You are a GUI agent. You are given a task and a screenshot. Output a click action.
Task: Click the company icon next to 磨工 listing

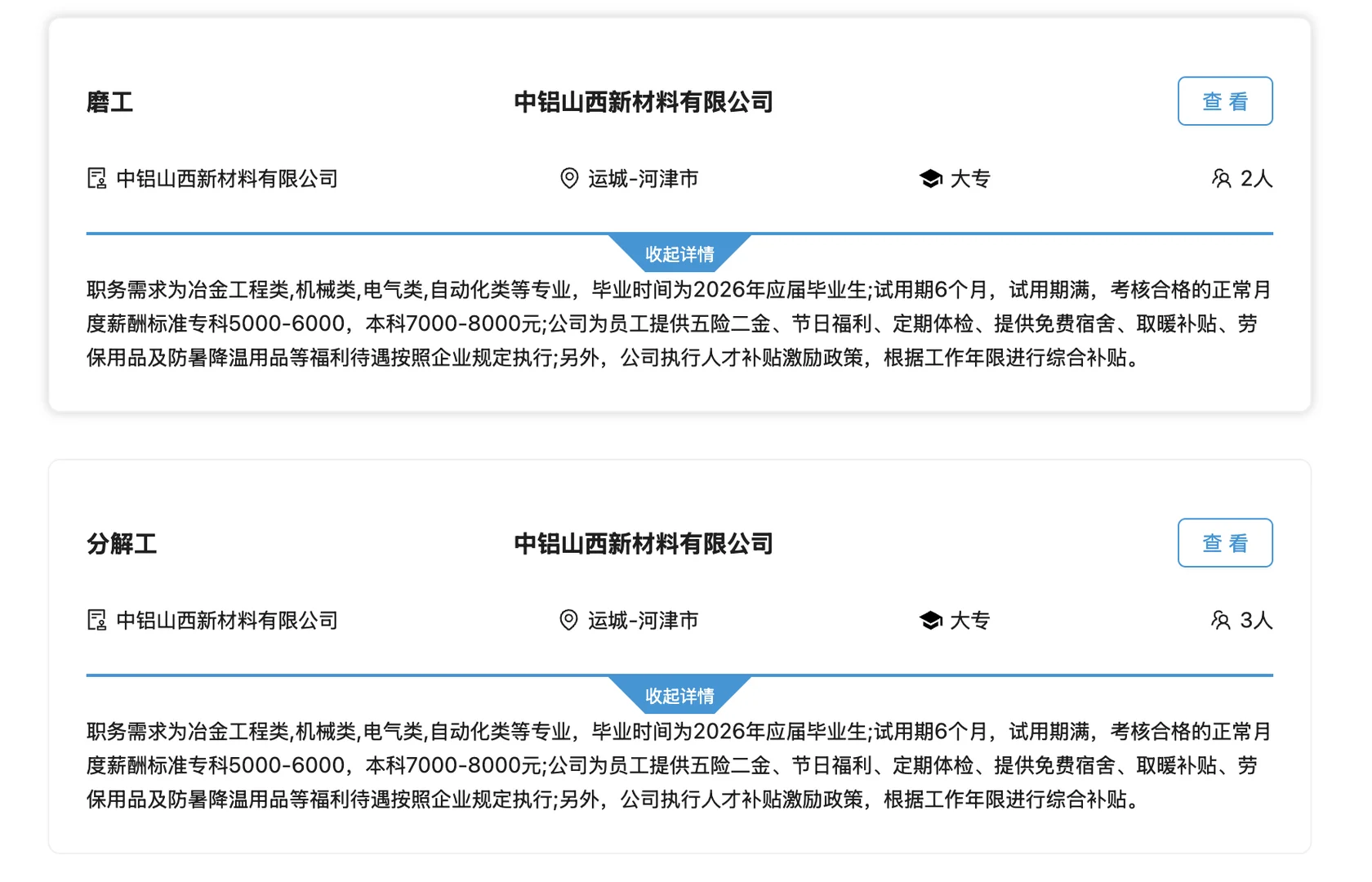click(x=96, y=178)
